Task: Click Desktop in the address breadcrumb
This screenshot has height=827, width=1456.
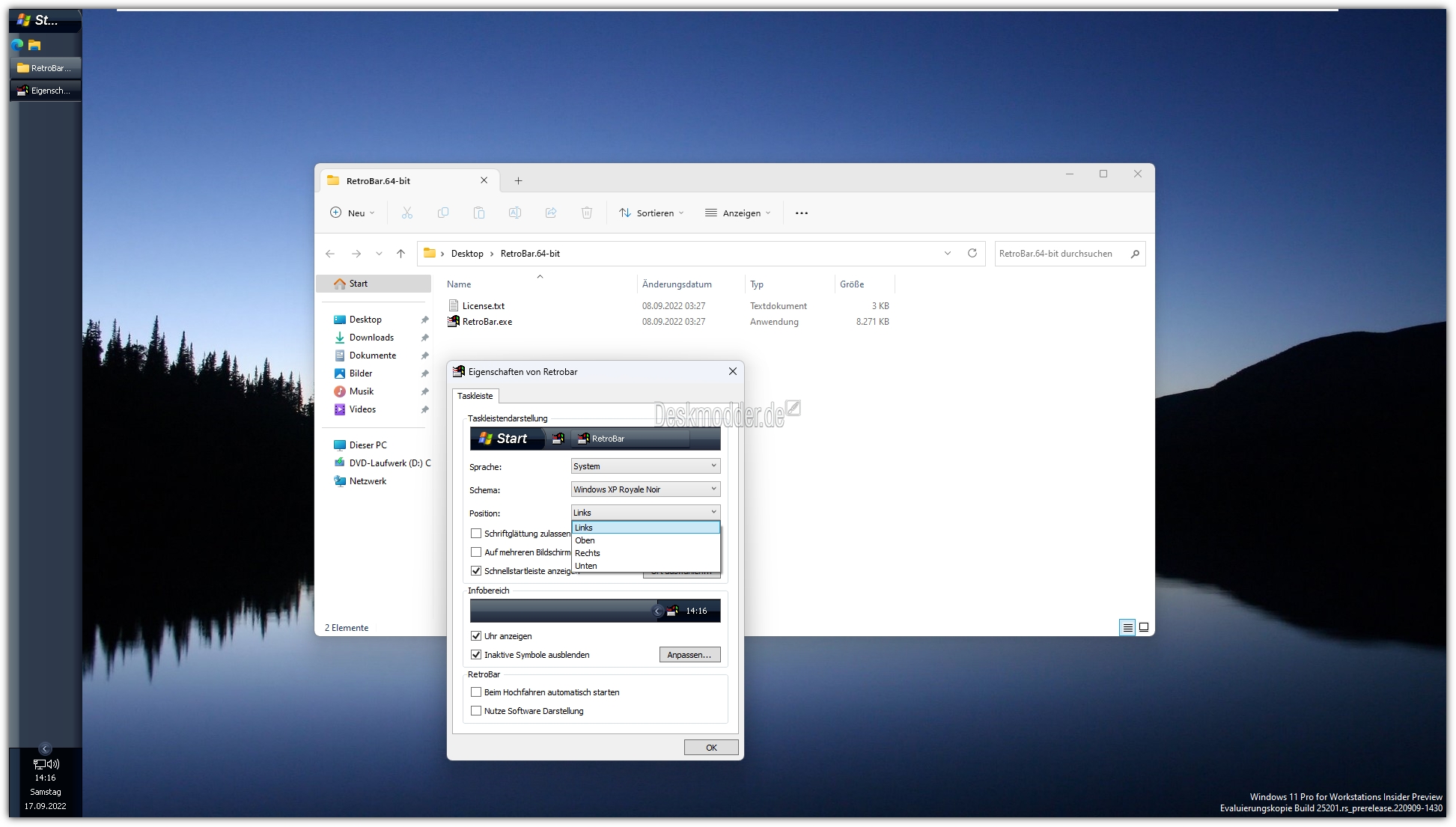Action: tap(467, 254)
